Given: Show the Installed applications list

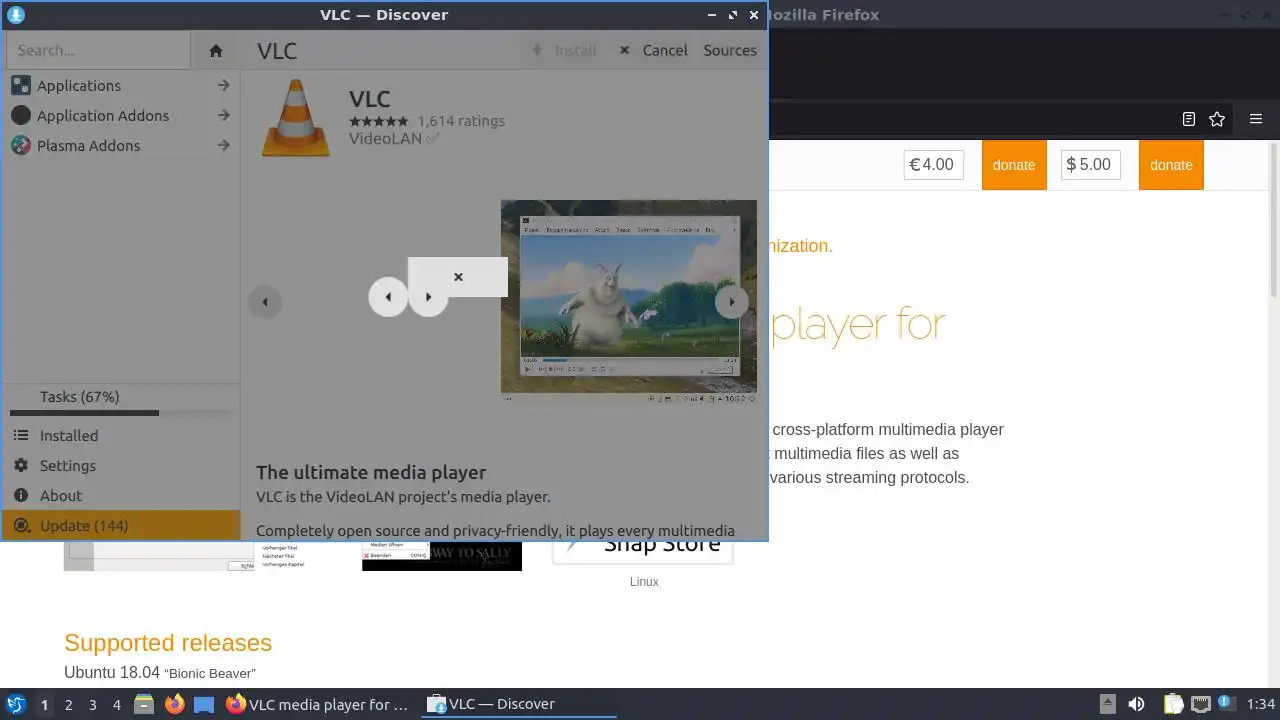Looking at the screenshot, I should click(121, 436).
